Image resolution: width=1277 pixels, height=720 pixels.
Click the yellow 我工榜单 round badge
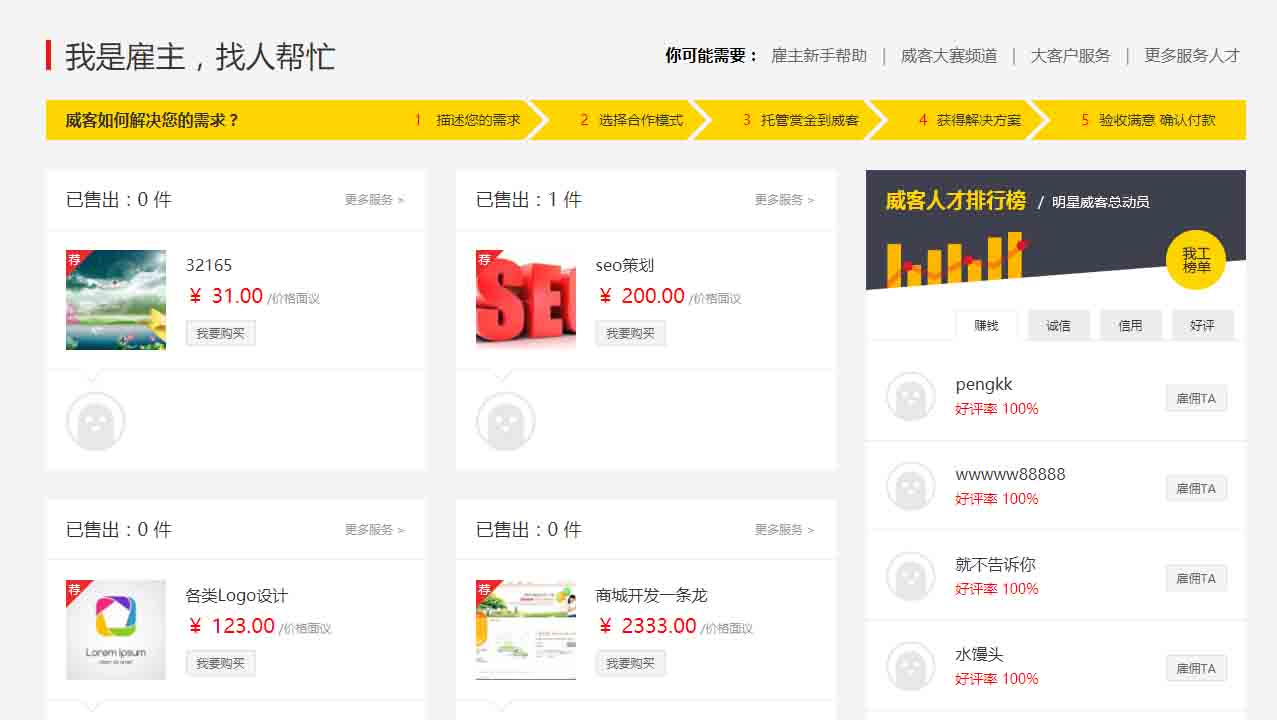(x=1195, y=260)
